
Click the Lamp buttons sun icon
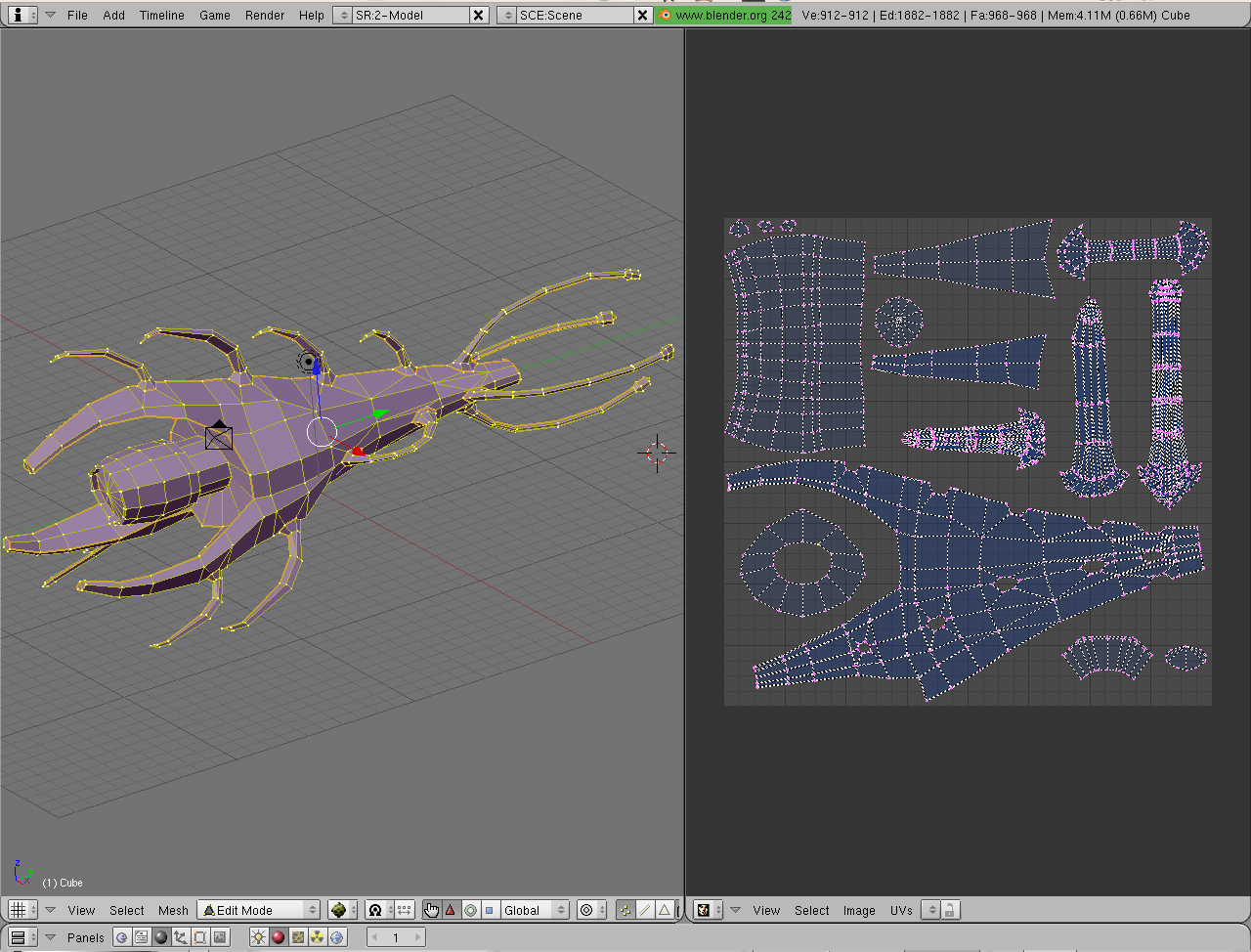(258, 937)
